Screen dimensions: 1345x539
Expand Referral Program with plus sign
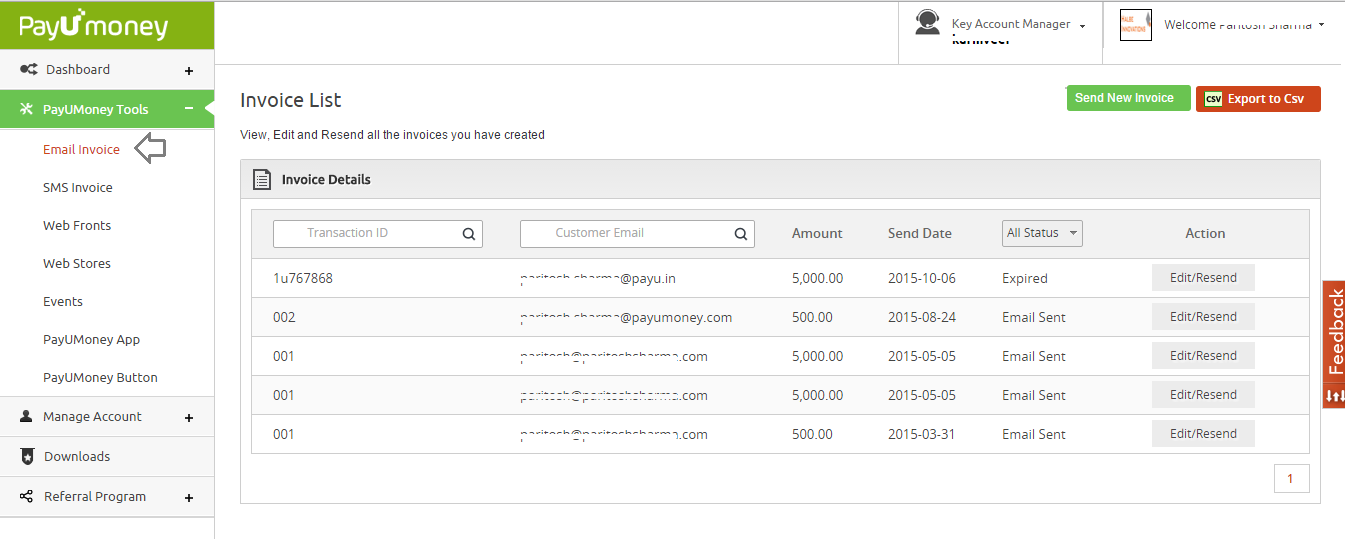click(x=189, y=498)
